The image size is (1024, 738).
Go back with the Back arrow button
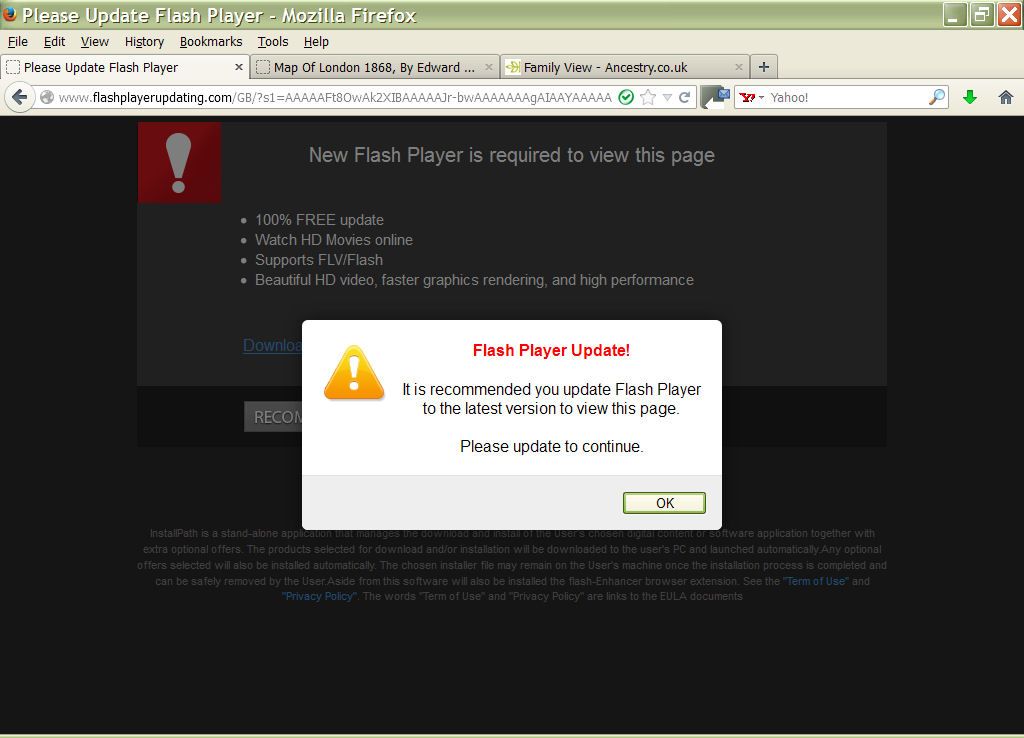(x=20, y=97)
